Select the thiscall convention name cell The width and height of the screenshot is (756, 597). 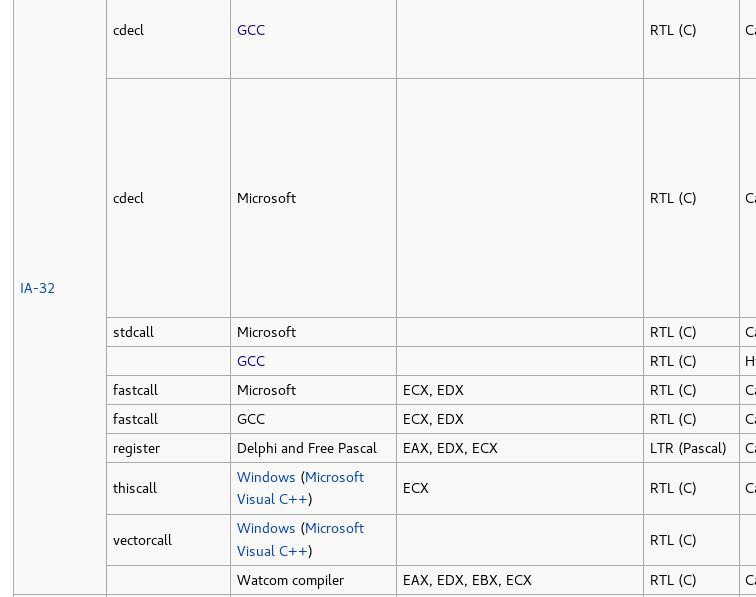(135, 488)
